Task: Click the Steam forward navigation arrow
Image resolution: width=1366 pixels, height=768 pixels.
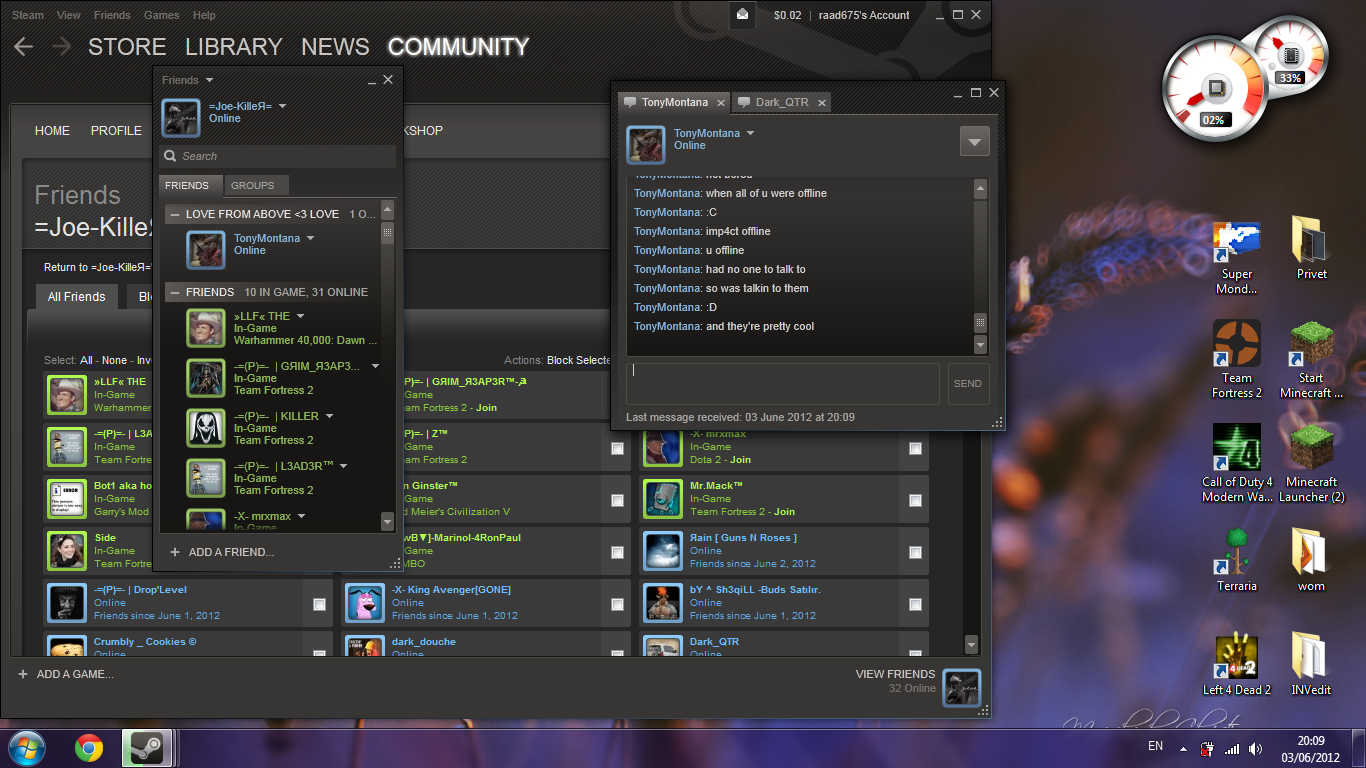Action: [x=62, y=47]
